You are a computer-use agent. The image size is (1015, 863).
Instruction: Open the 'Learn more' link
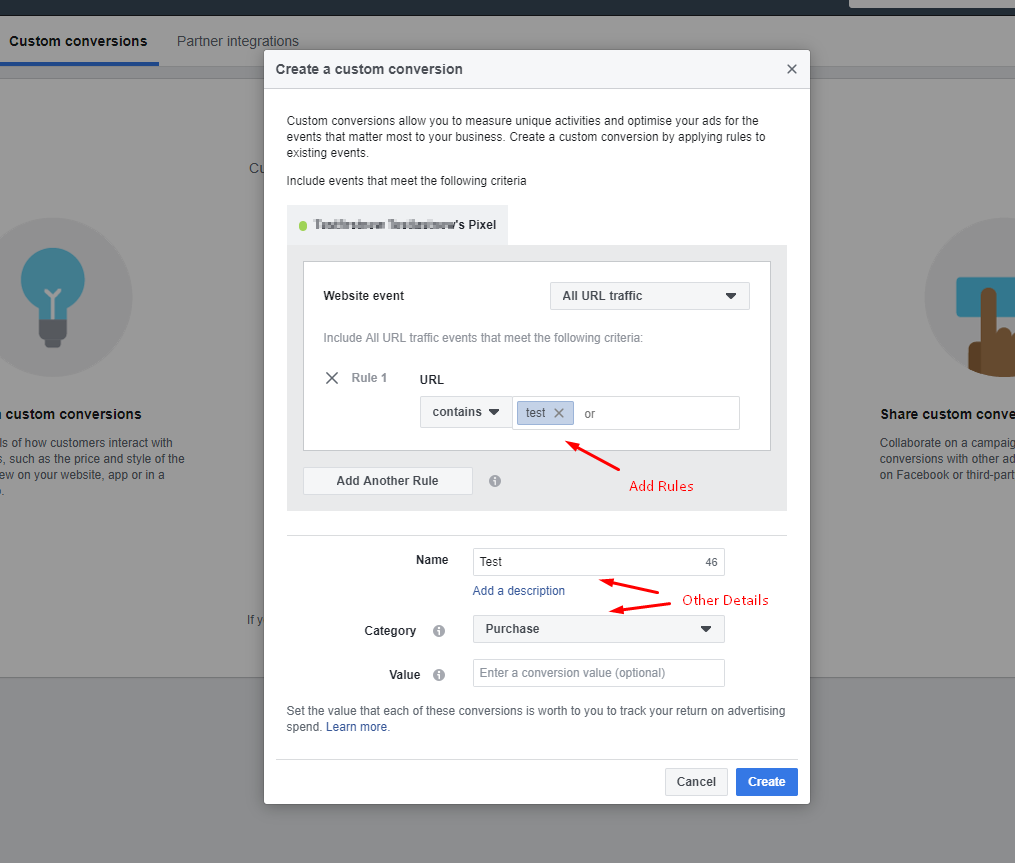pyautogui.click(x=356, y=727)
